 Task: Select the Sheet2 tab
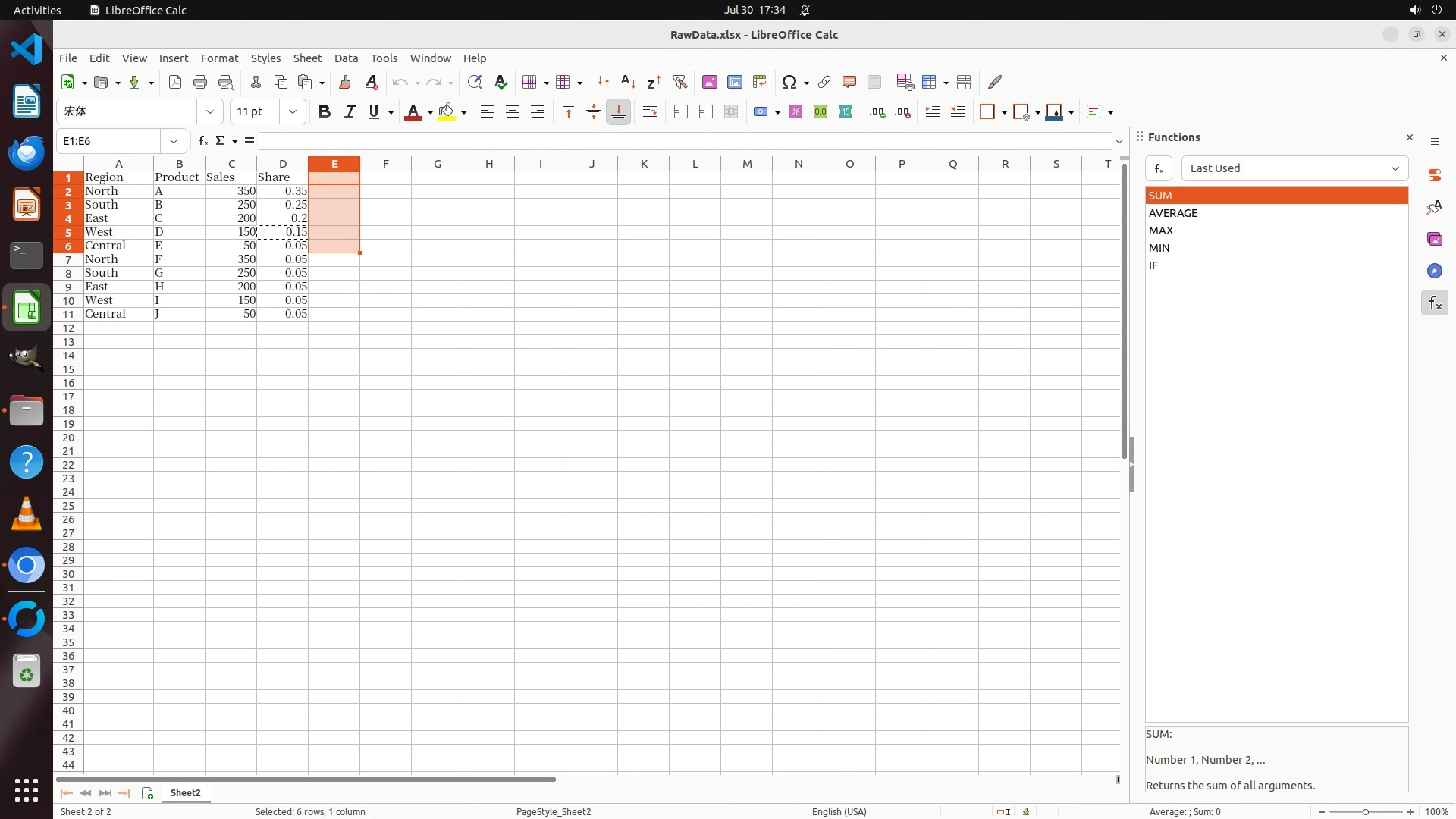tap(185, 792)
